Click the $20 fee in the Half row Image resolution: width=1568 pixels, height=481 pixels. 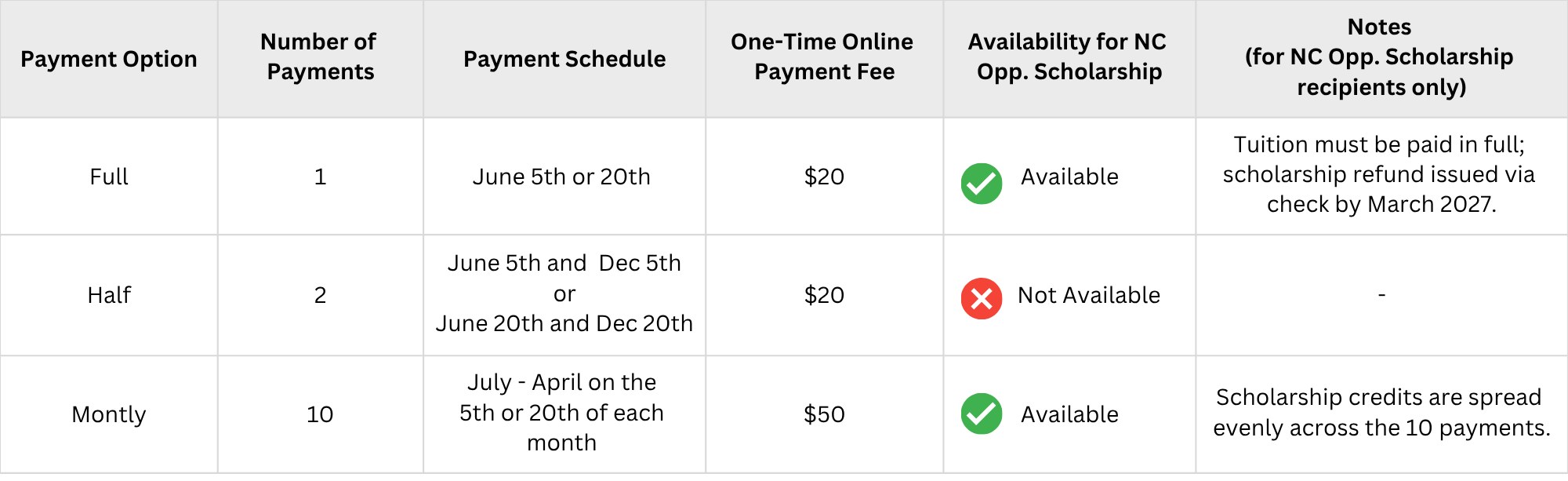coord(824,295)
